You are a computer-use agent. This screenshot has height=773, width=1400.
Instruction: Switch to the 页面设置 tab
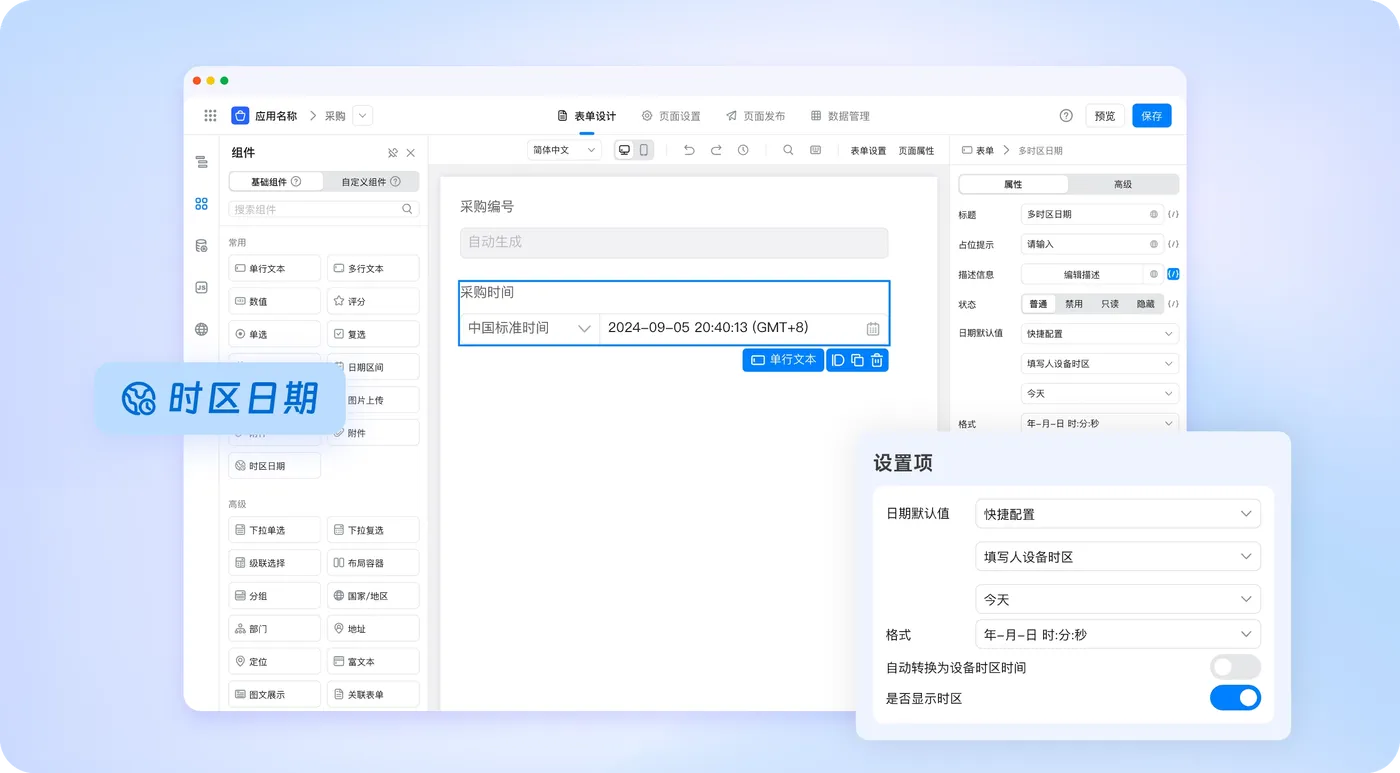671,116
